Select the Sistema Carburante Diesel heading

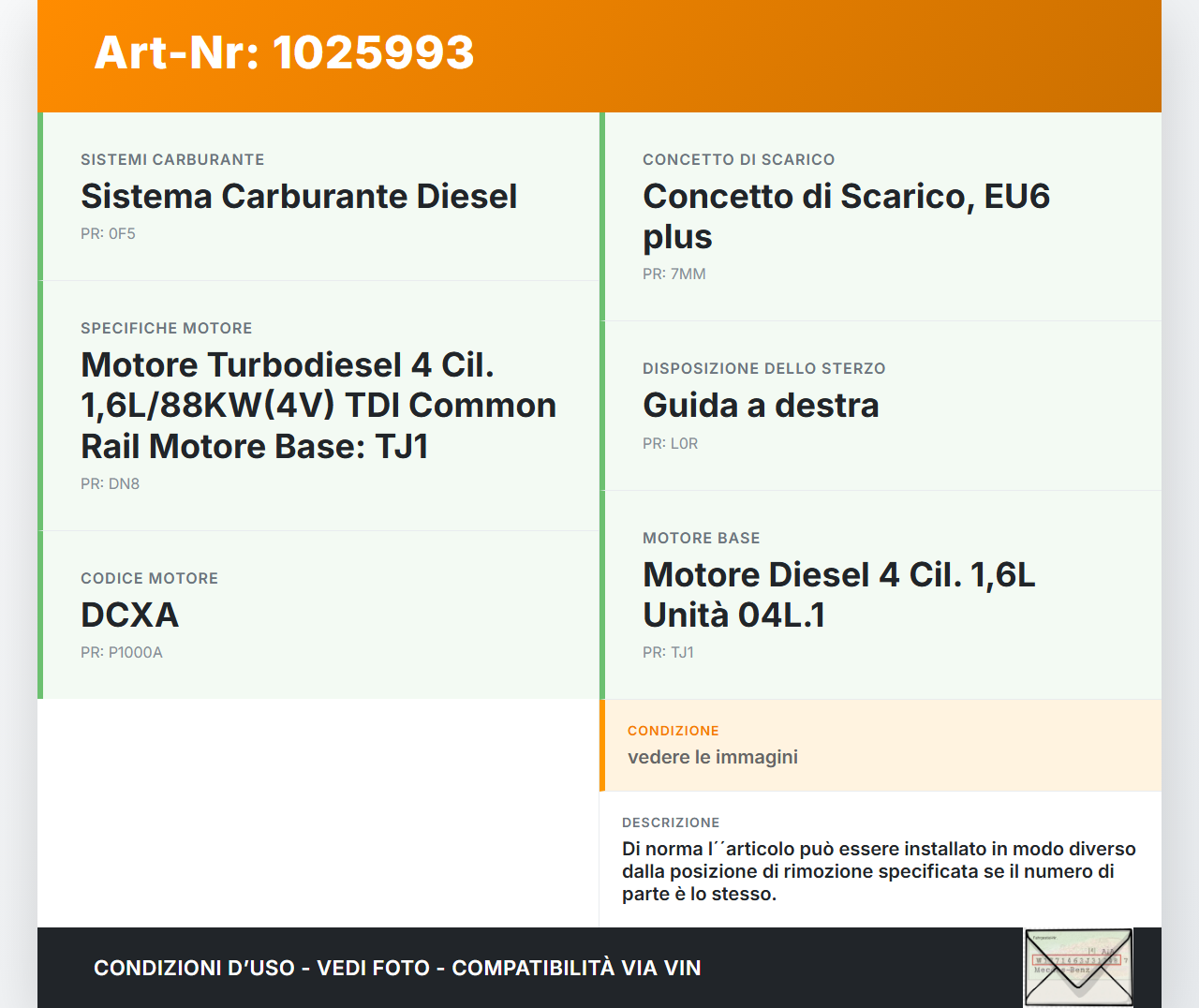click(x=299, y=197)
